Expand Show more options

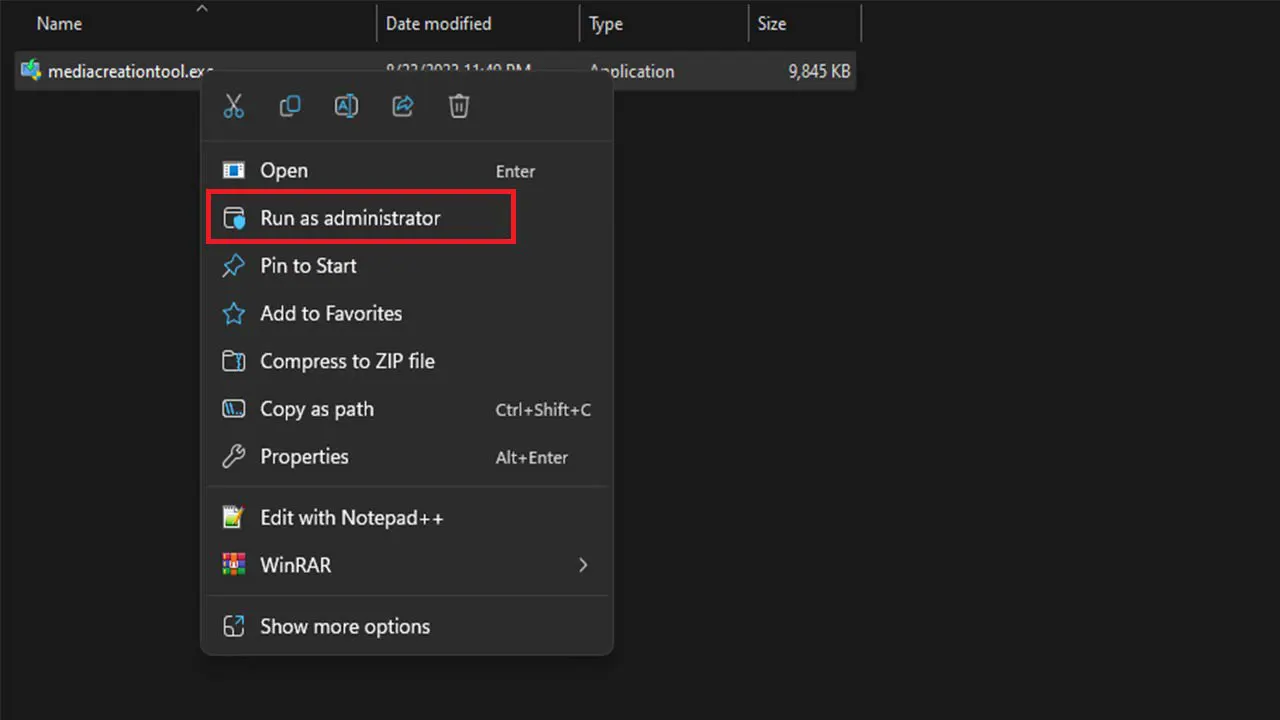point(345,627)
